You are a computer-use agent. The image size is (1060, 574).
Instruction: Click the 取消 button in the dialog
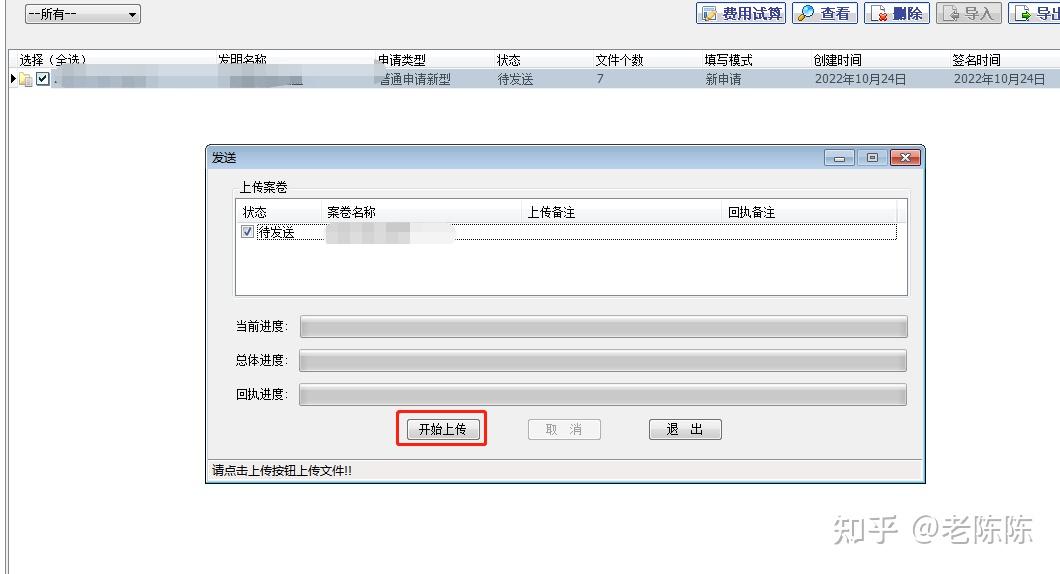point(564,429)
